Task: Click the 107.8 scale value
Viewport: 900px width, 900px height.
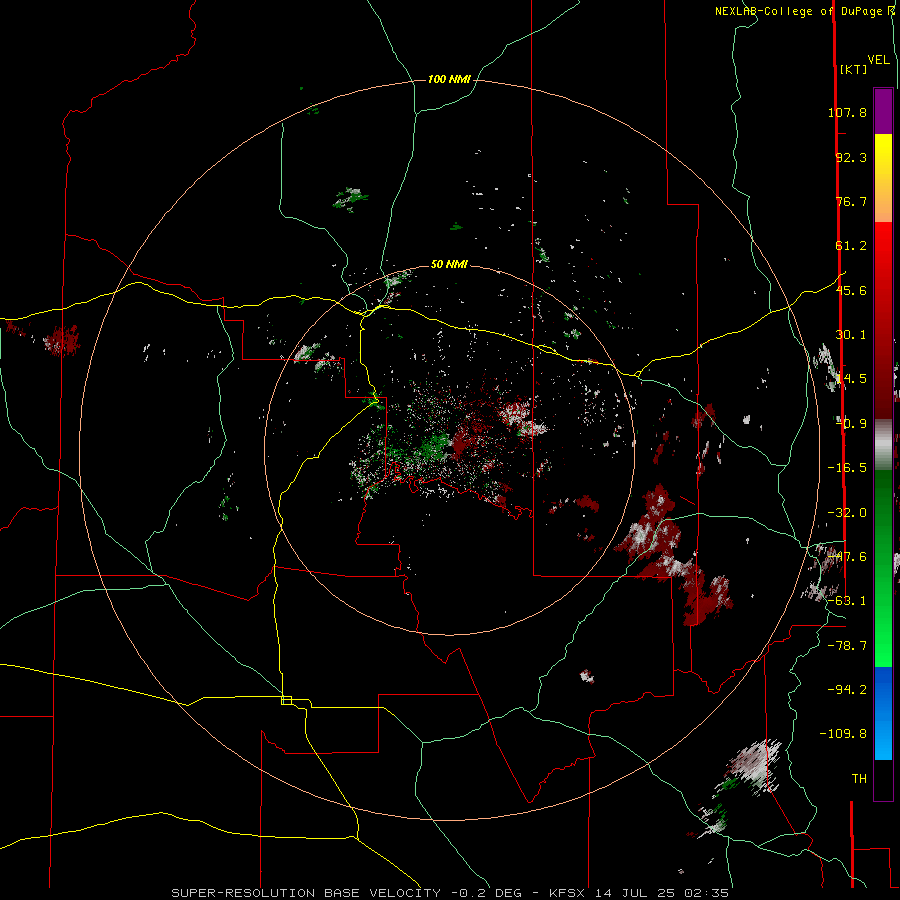Action: [x=847, y=112]
